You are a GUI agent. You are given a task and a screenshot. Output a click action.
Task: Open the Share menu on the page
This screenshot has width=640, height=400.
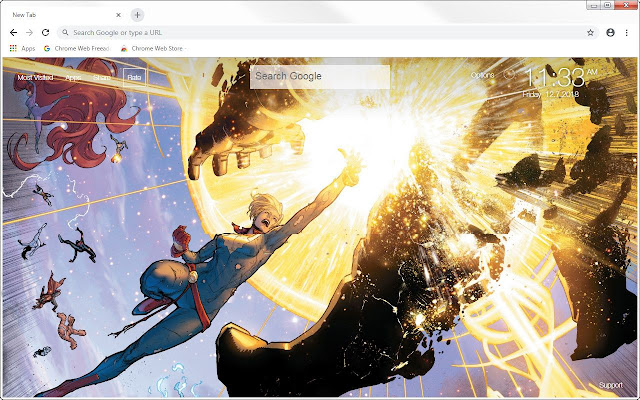coord(102,77)
